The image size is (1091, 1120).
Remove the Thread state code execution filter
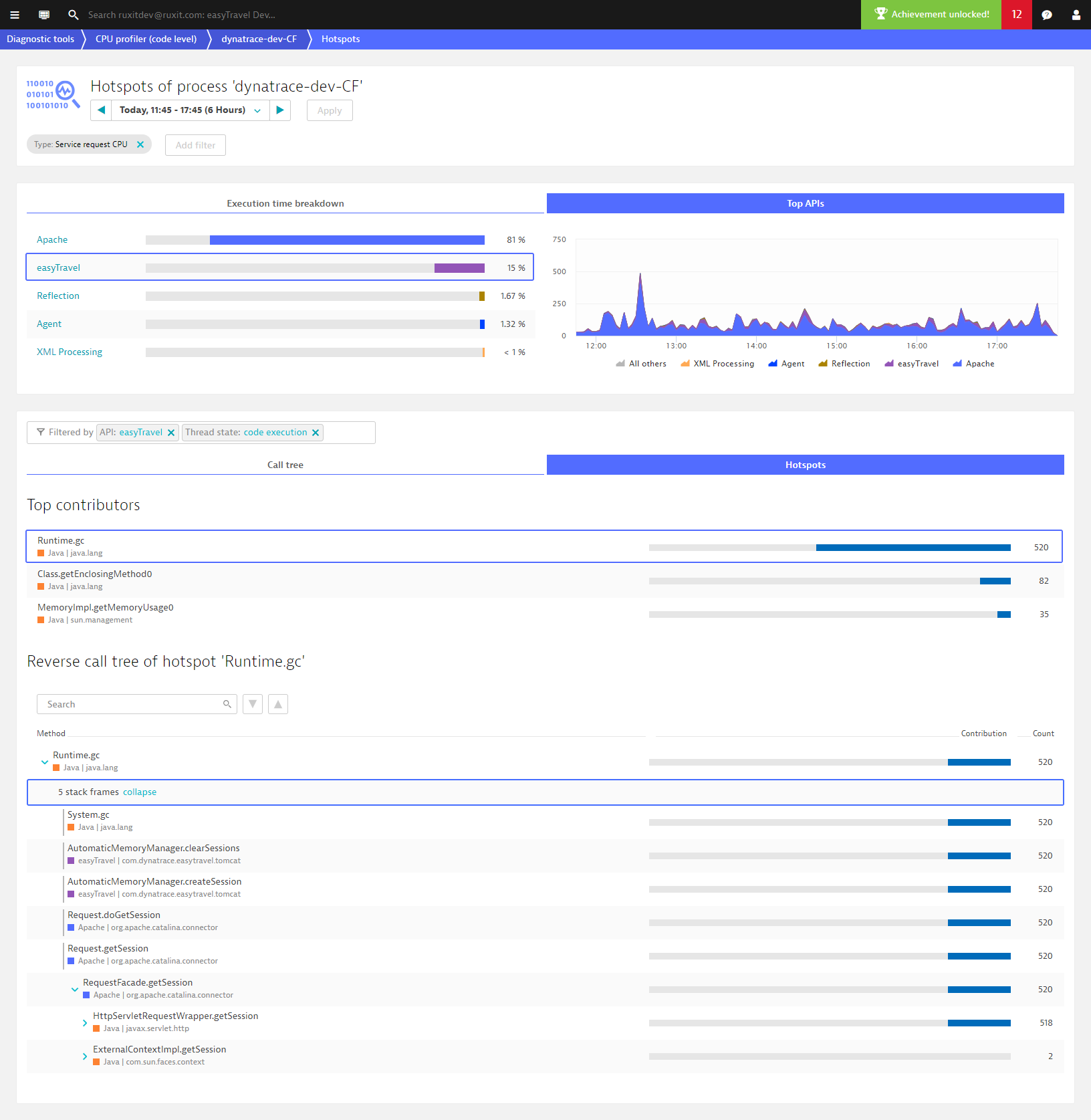pos(316,433)
